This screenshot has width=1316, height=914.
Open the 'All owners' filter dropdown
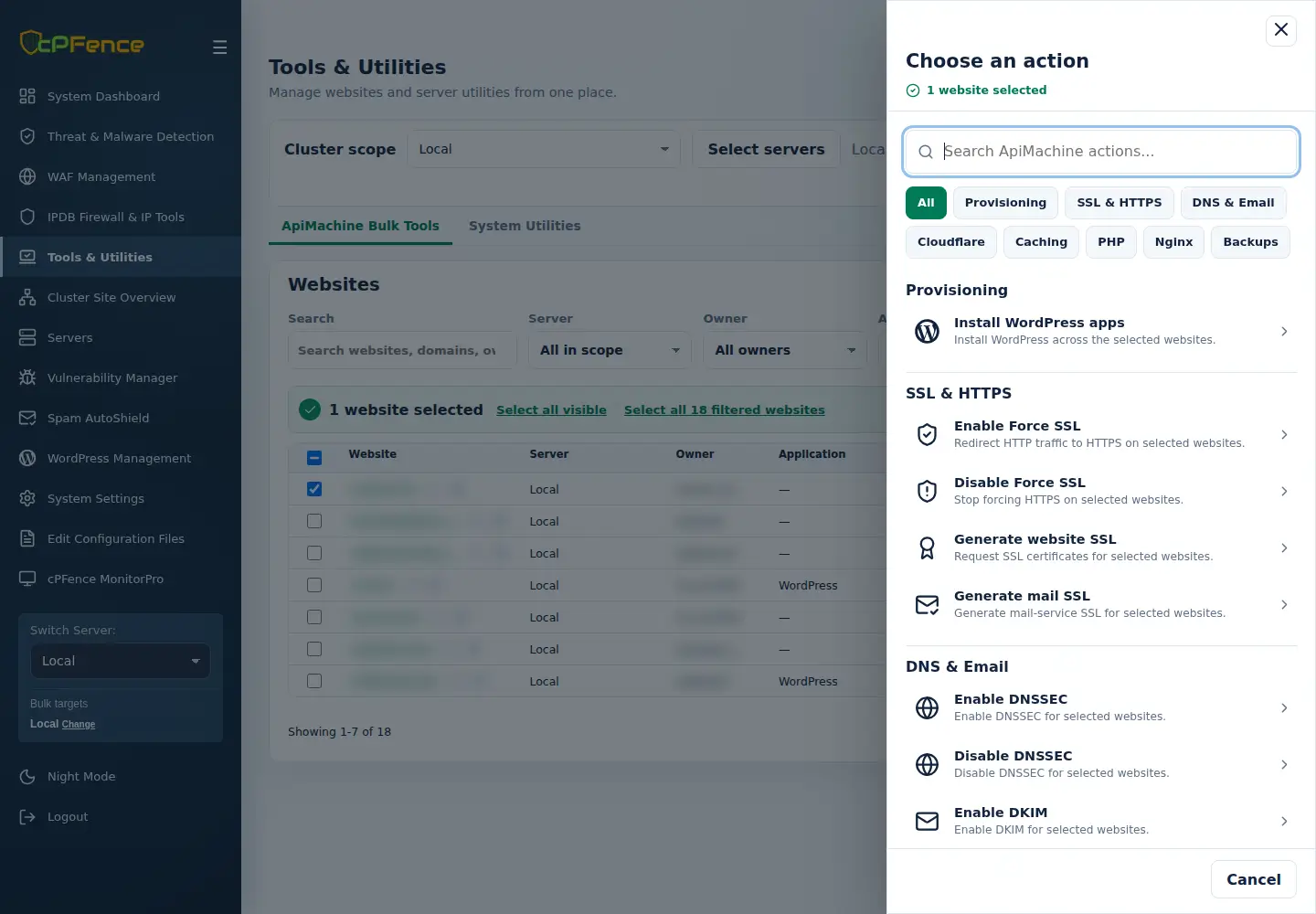[x=785, y=350]
